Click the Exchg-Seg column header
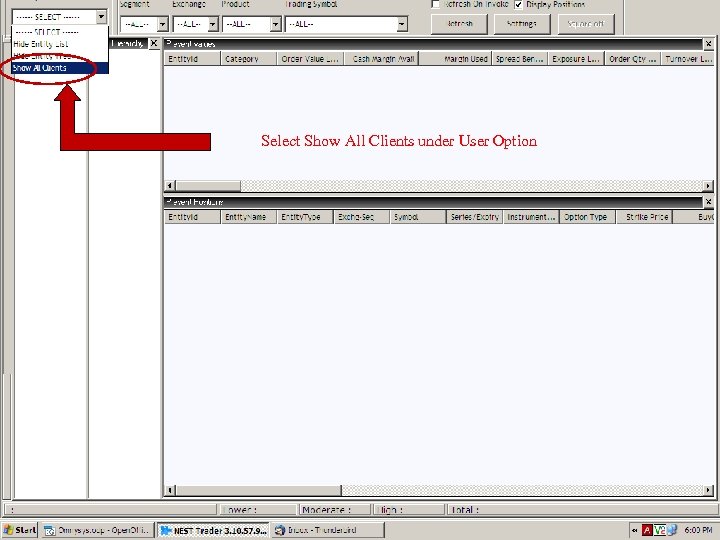720x540 pixels. click(362, 217)
